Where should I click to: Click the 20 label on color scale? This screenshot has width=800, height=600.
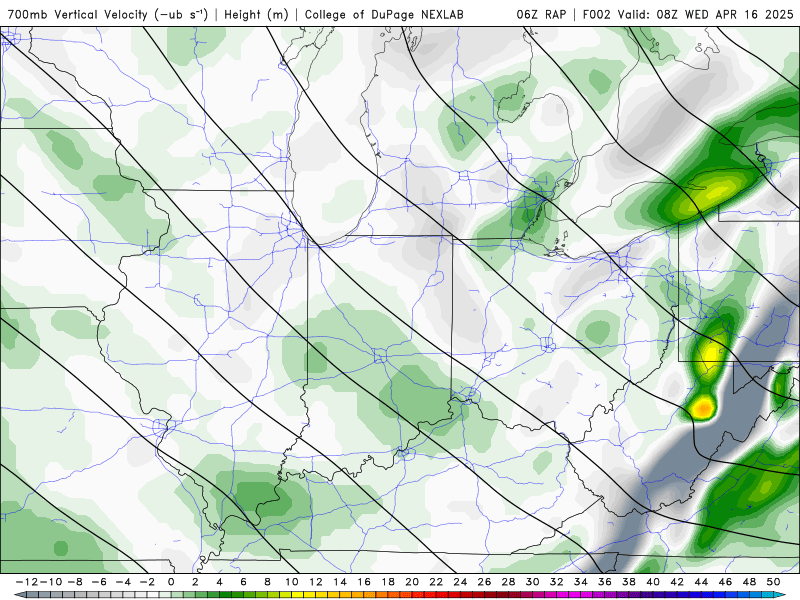[412, 582]
